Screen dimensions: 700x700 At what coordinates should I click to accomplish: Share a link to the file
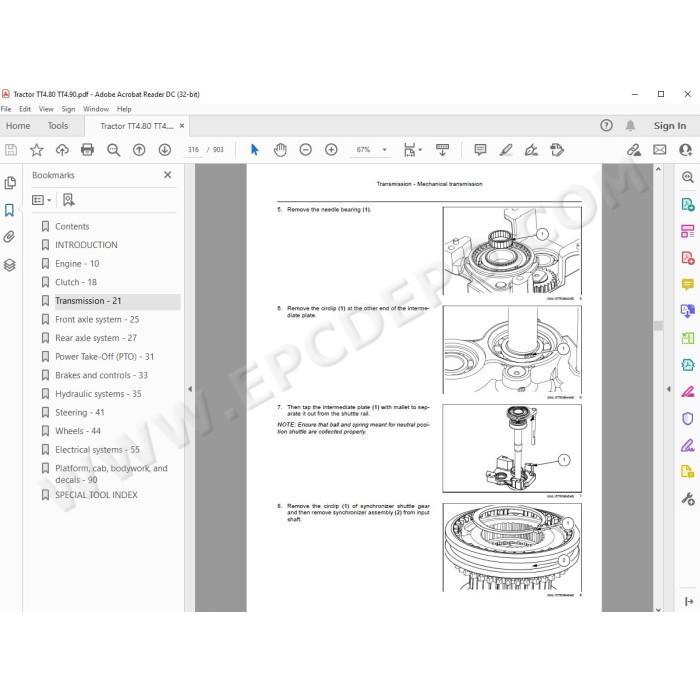point(634,150)
